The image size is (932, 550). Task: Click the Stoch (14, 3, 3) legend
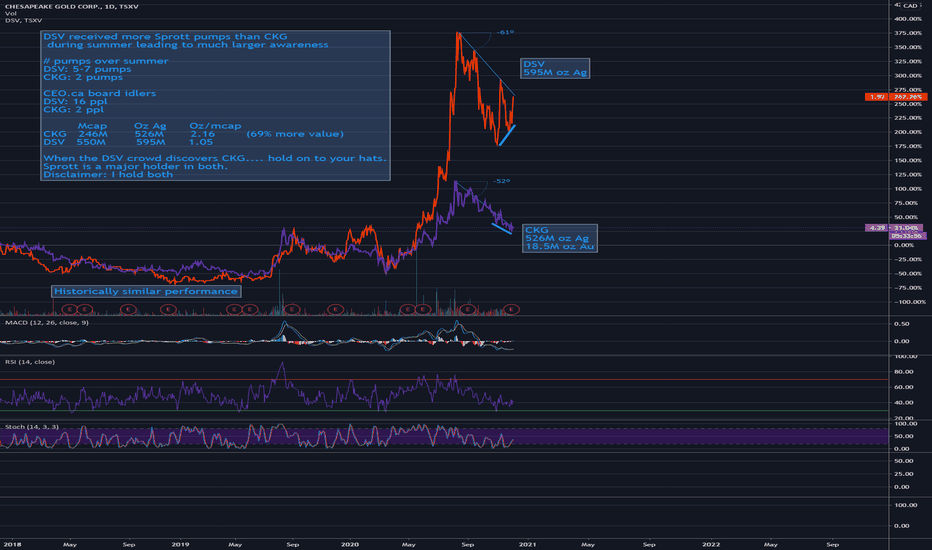click(32, 427)
